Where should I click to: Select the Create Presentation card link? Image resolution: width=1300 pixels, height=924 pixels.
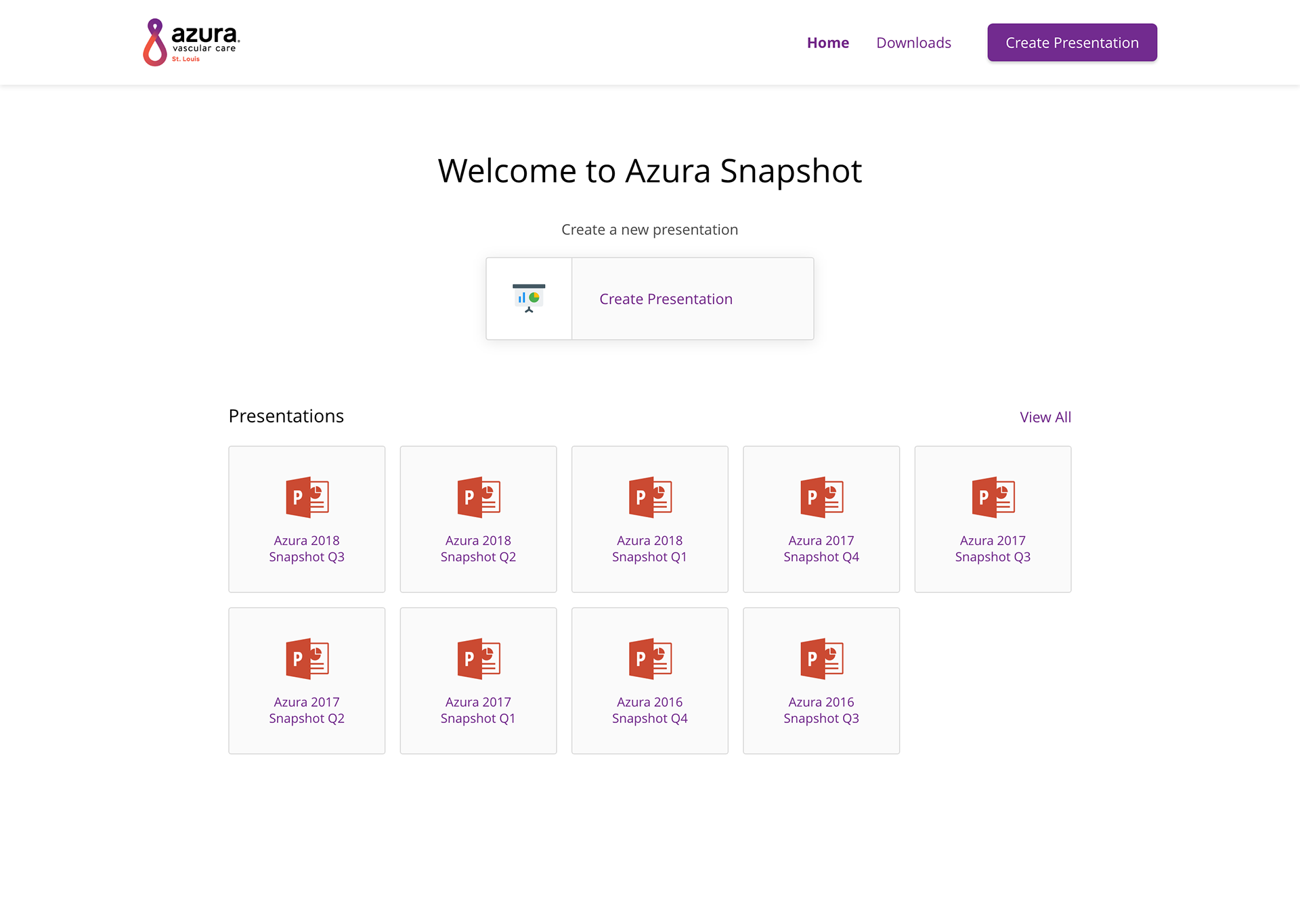pos(666,299)
